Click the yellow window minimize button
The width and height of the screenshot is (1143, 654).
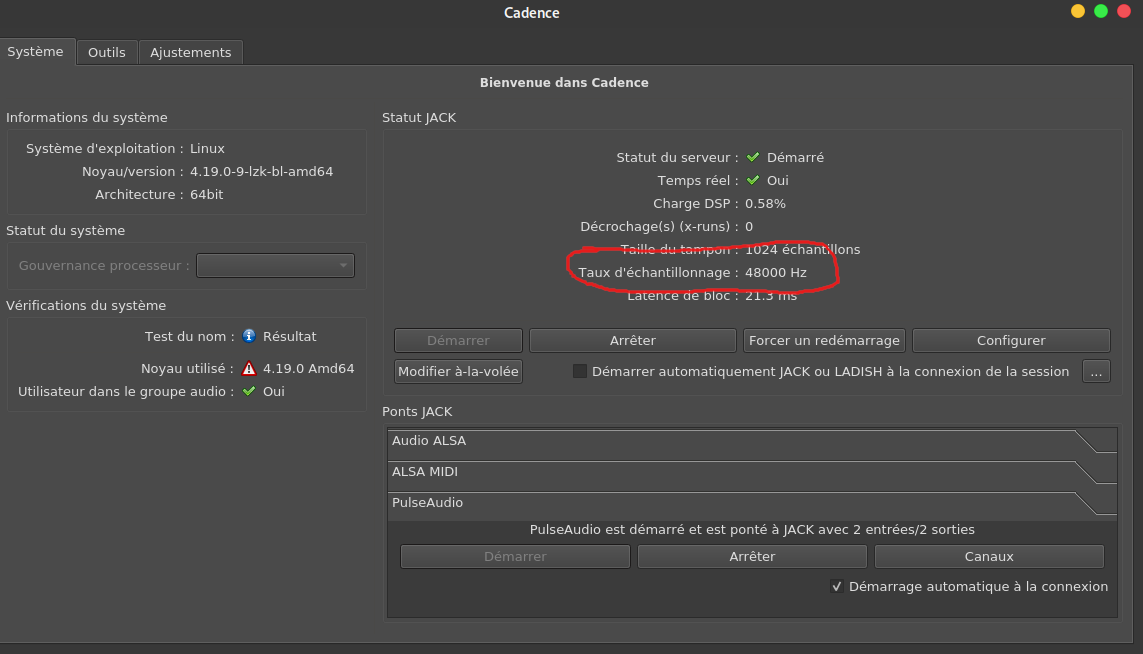coord(1077,11)
